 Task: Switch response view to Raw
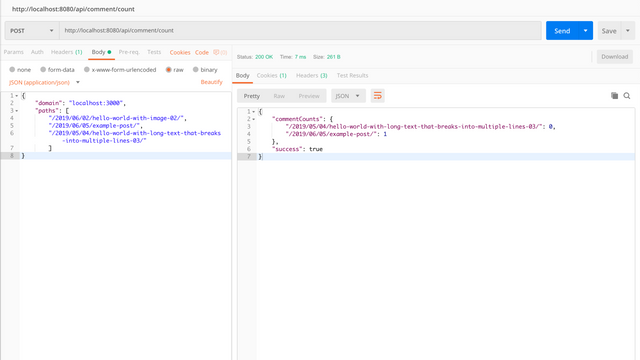[x=279, y=96]
